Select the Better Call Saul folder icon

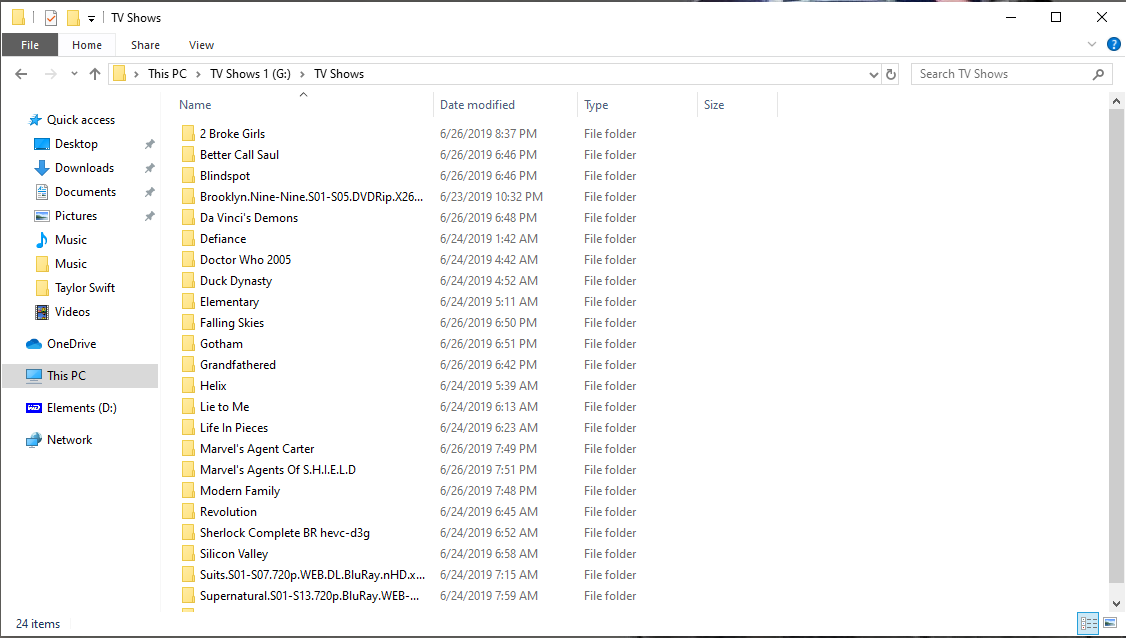pos(187,154)
